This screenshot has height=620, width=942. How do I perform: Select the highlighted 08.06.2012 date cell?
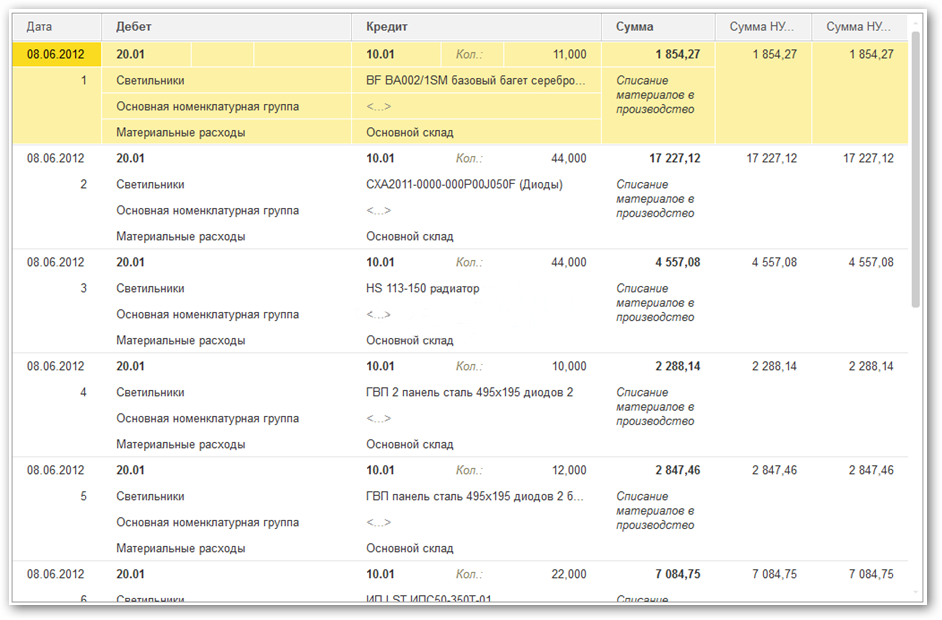(x=56, y=54)
